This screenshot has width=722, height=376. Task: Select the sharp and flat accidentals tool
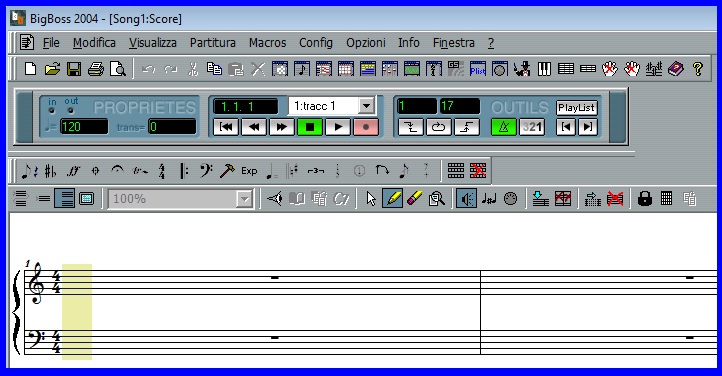click(50, 171)
